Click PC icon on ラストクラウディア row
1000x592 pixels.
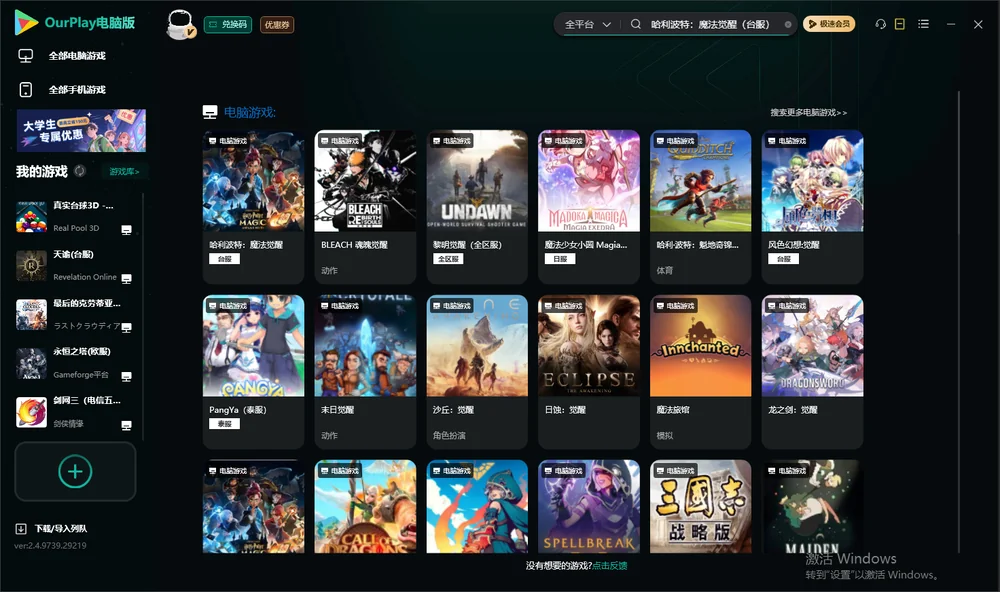(126, 328)
